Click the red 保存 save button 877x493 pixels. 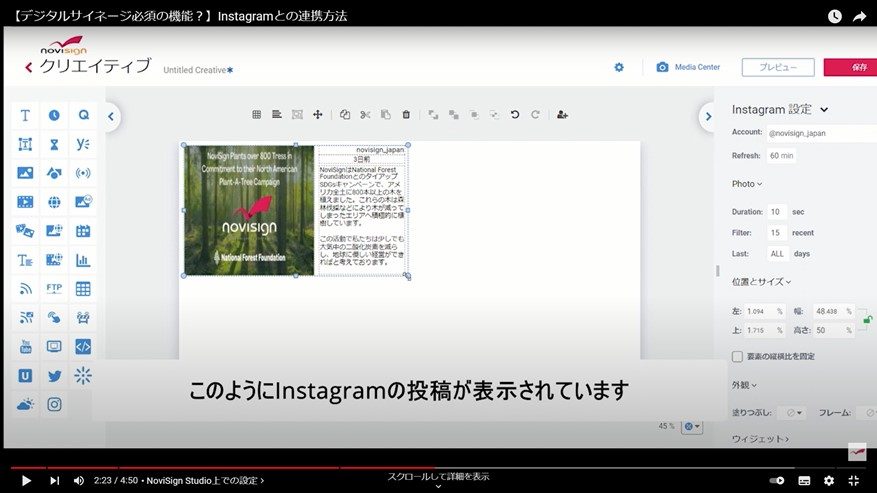tap(851, 67)
